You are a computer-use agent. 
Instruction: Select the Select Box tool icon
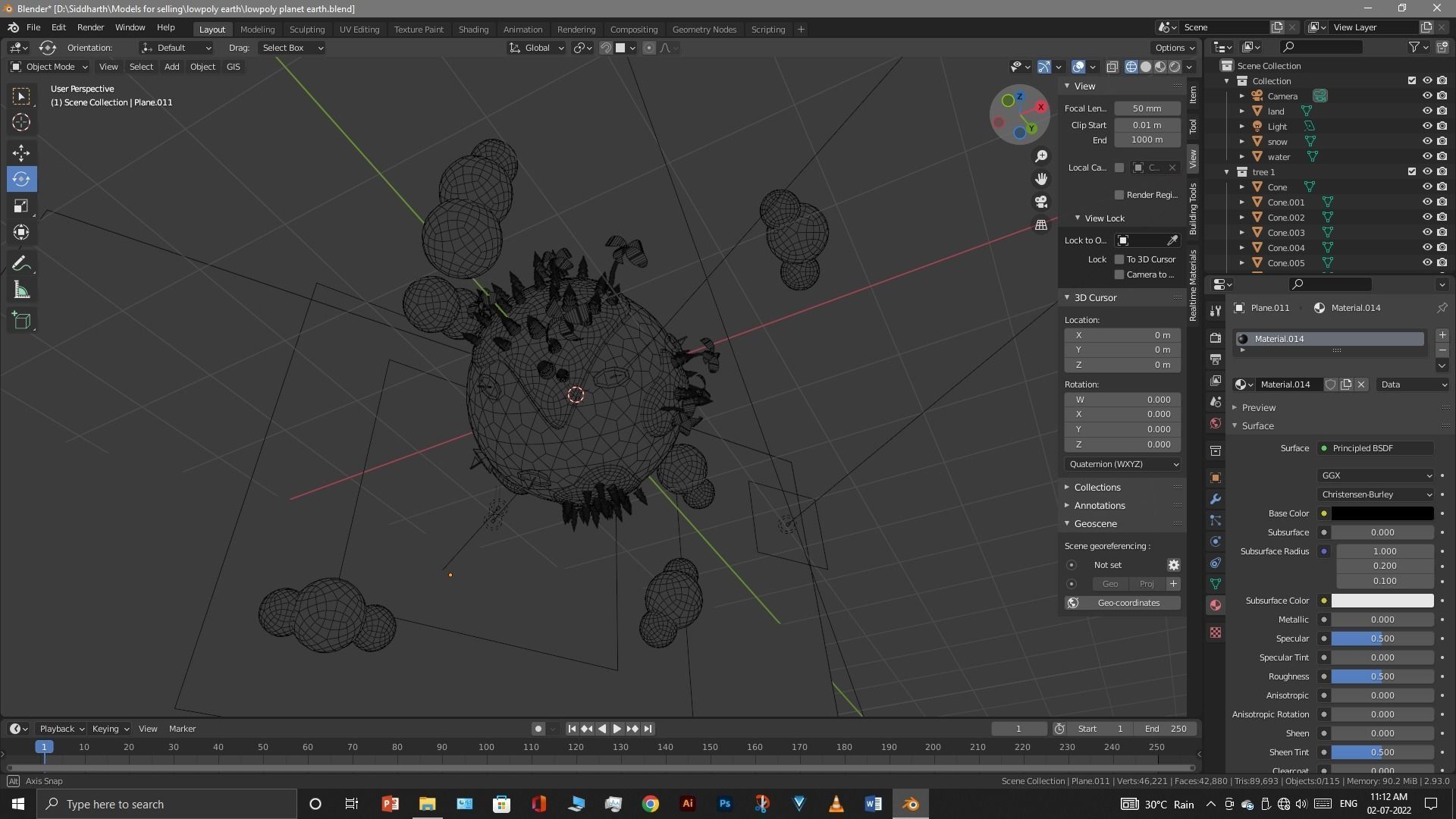pyautogui.click(x=21, y=96)
